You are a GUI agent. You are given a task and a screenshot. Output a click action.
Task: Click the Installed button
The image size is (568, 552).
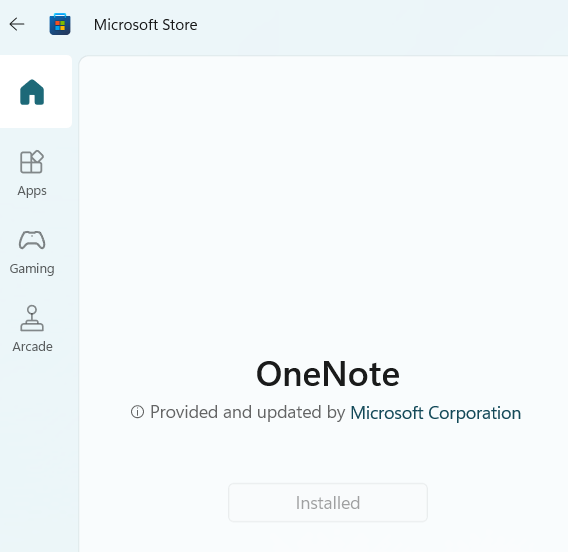pos(328,502)
